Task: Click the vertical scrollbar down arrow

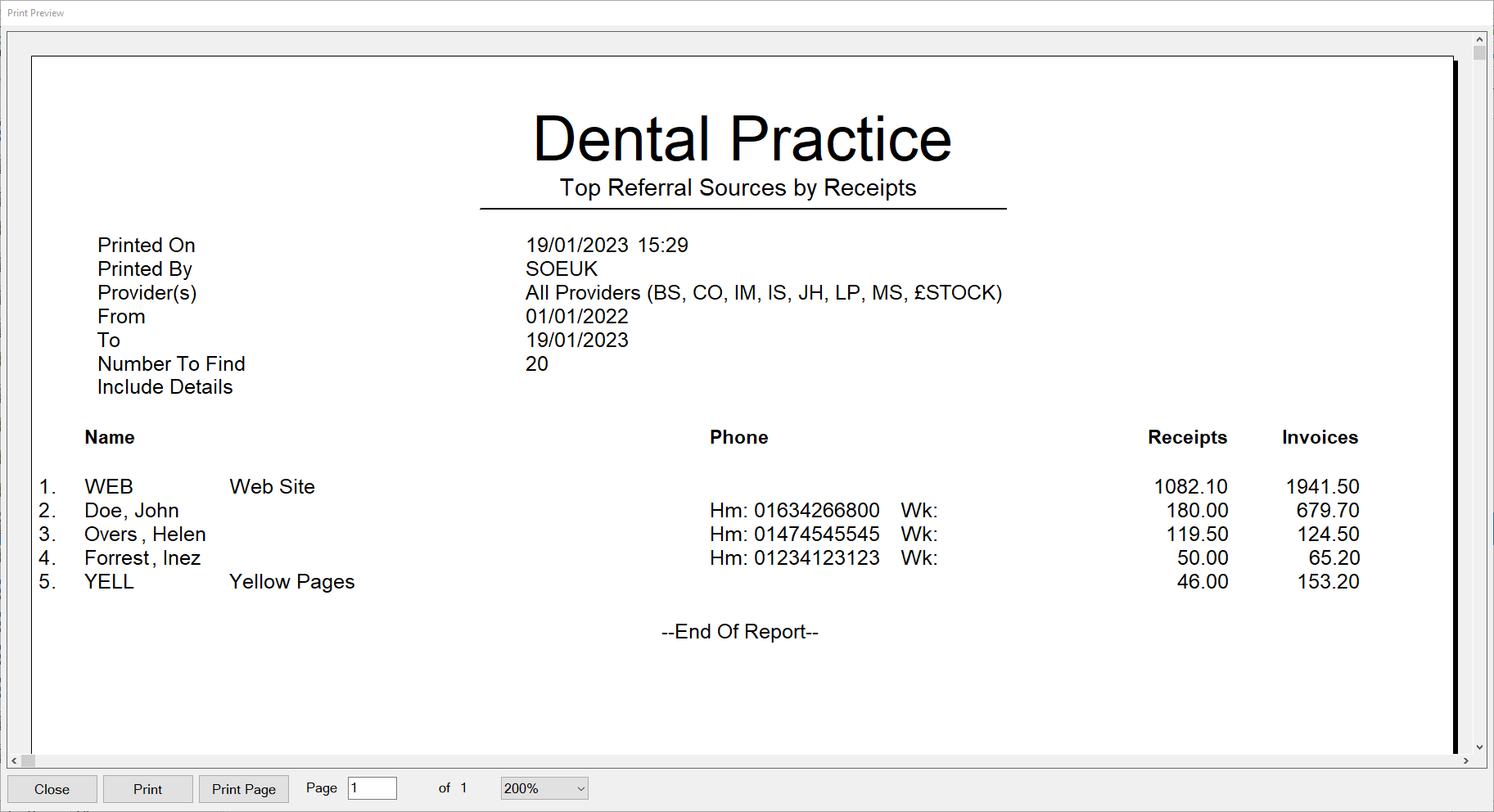Action: (1479, 747)
